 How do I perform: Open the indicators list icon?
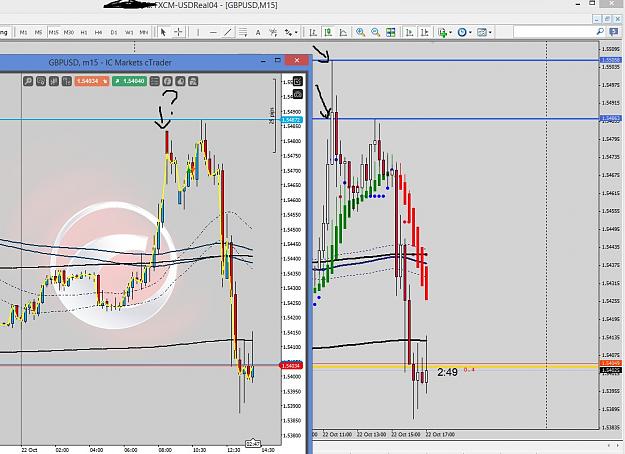(442, 32)
